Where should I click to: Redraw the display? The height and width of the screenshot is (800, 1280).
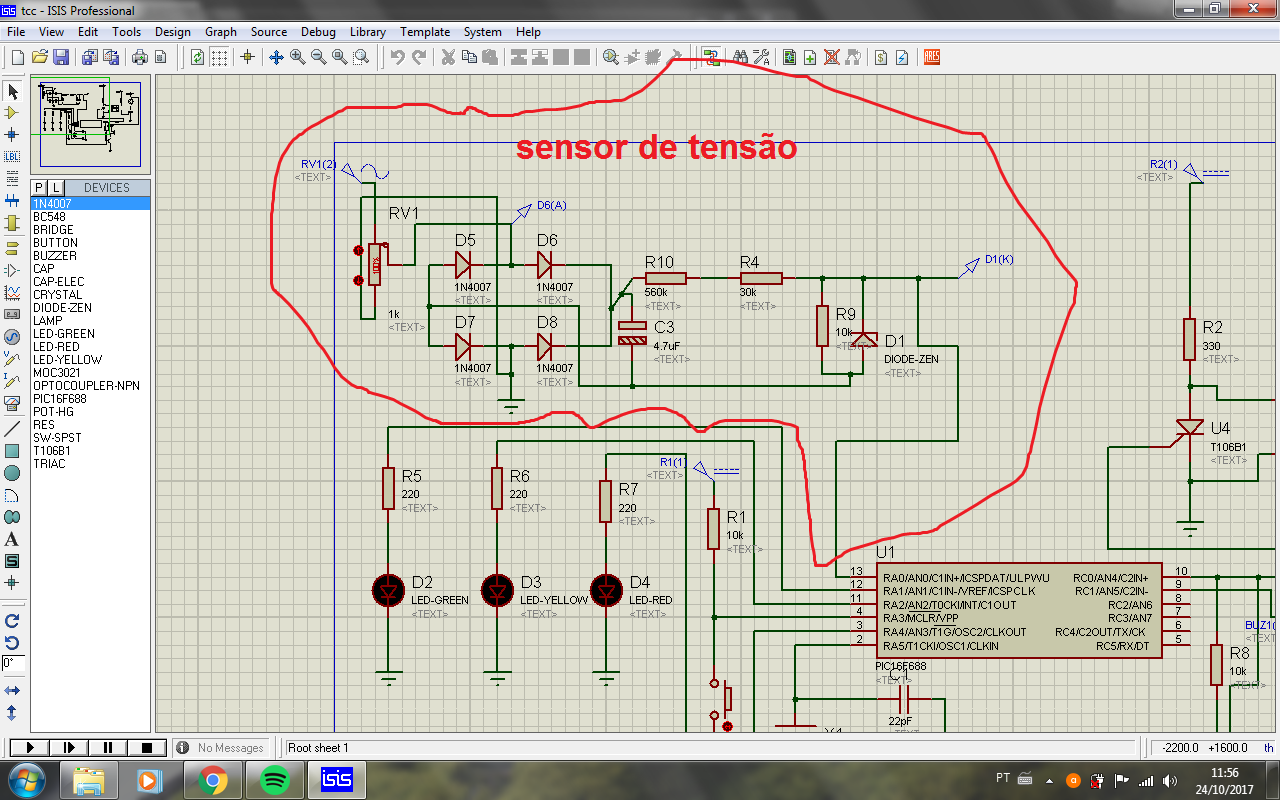[198, 57]
